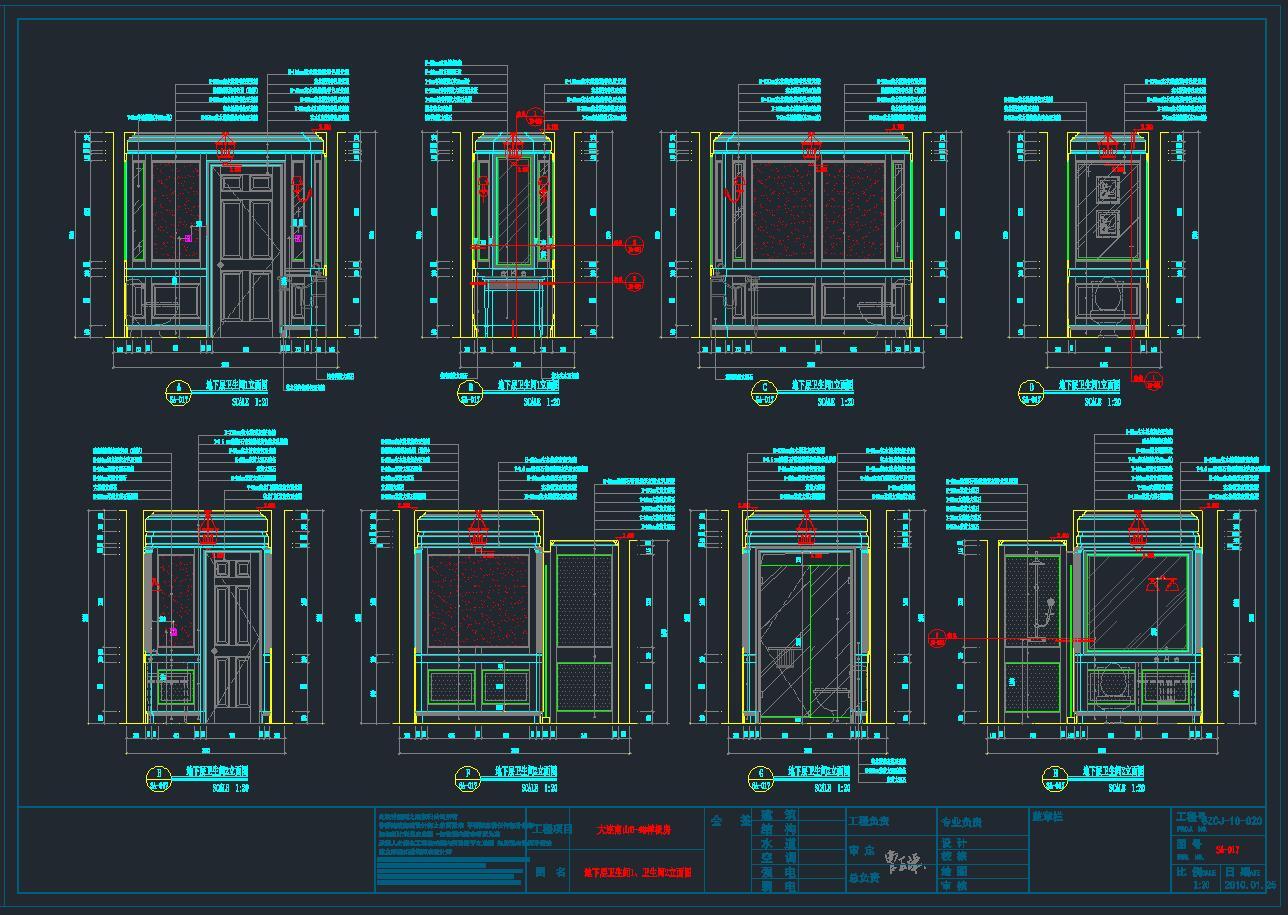
Task: Select the red chandelier symbol in elevation G
Action: [806, 528]
